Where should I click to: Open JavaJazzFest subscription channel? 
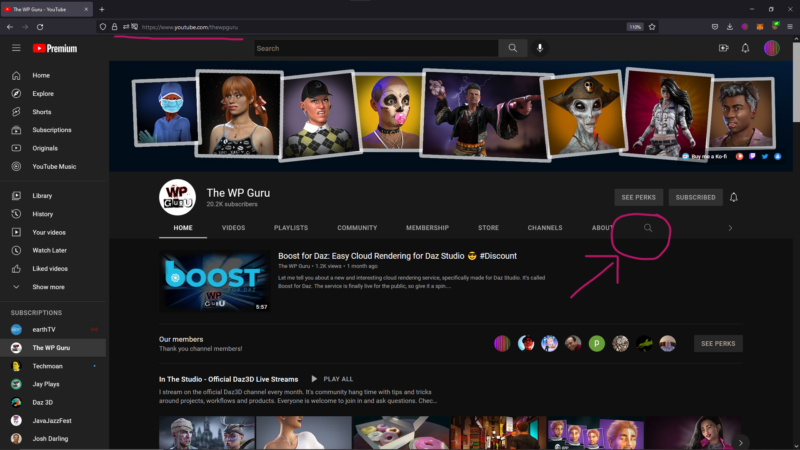click(x=53, y=421)
